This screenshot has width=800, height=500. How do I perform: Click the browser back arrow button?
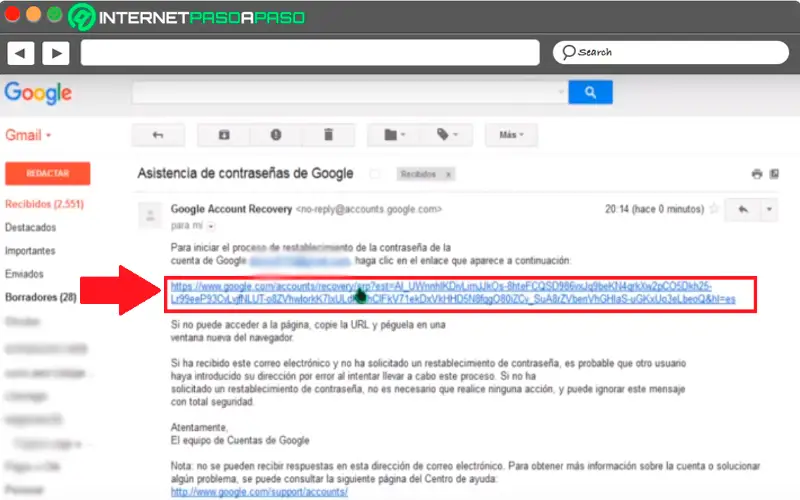point(20,53)
